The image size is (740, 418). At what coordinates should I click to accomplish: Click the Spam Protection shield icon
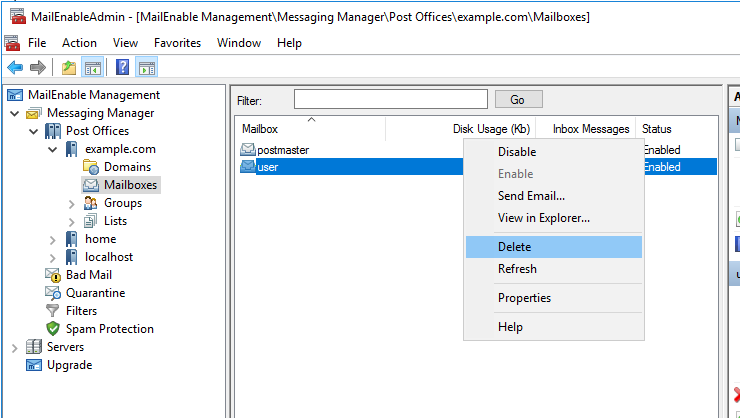[53, 329]
